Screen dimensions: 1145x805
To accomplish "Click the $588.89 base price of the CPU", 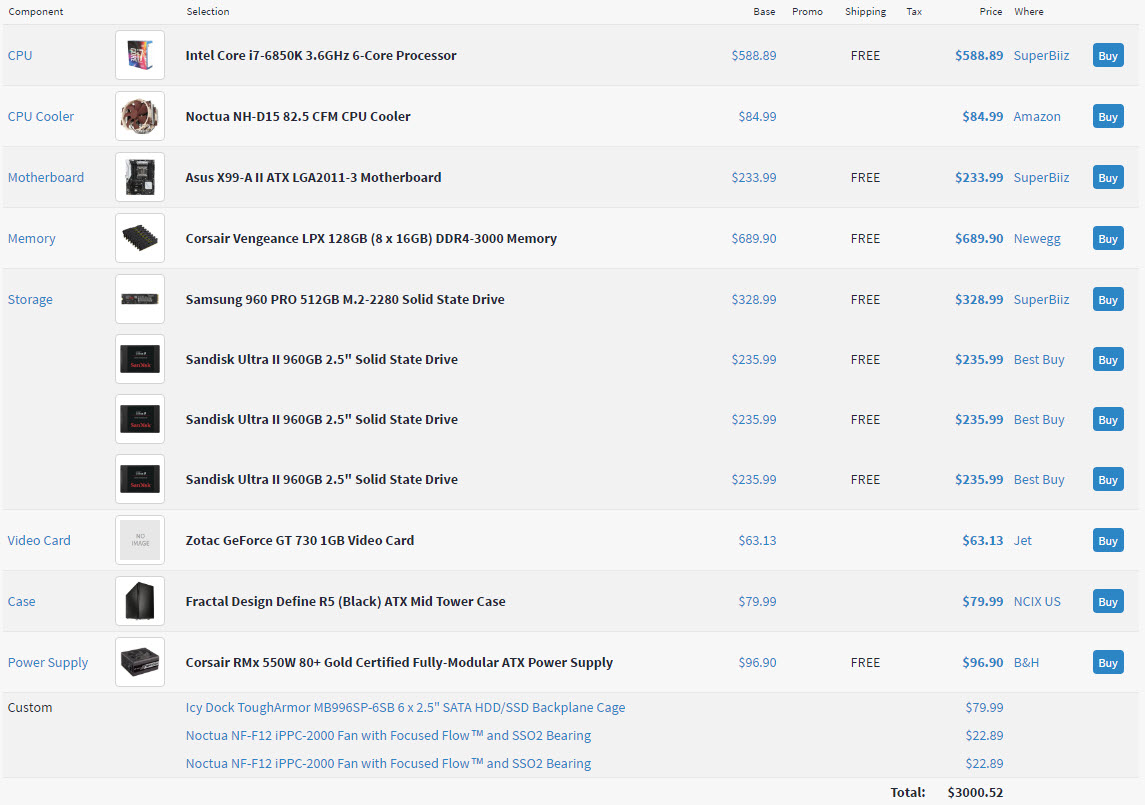I will (753, 56).
